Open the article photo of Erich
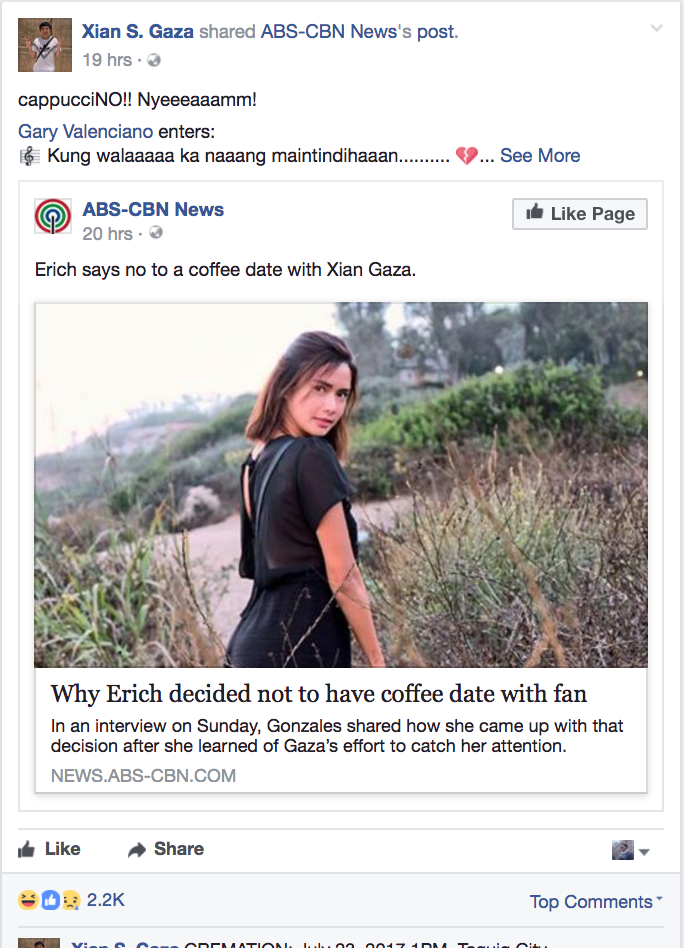 point(341,485)
